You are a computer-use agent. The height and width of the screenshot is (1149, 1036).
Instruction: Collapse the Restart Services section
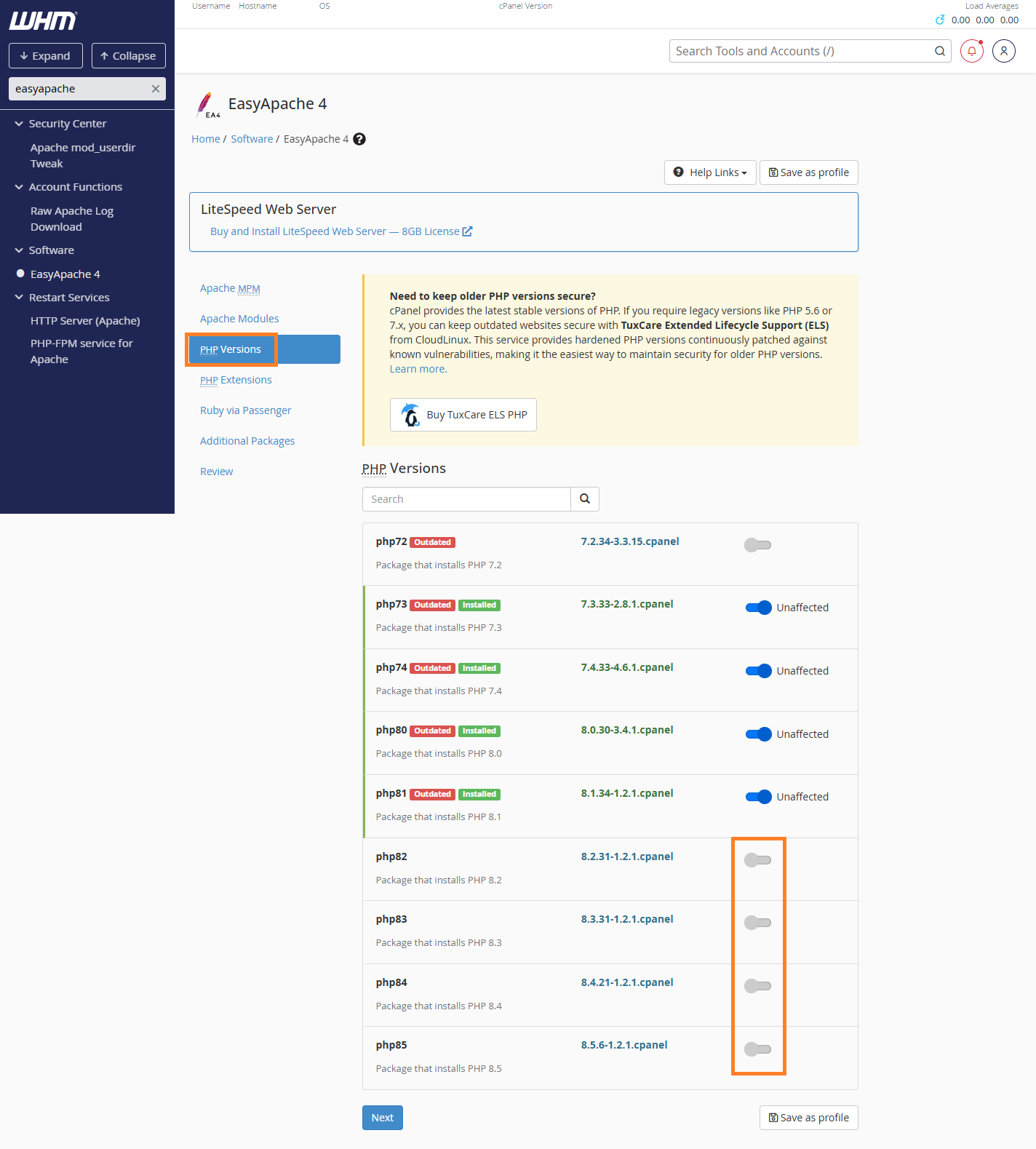pyautogui.click(x=19, y=298)
